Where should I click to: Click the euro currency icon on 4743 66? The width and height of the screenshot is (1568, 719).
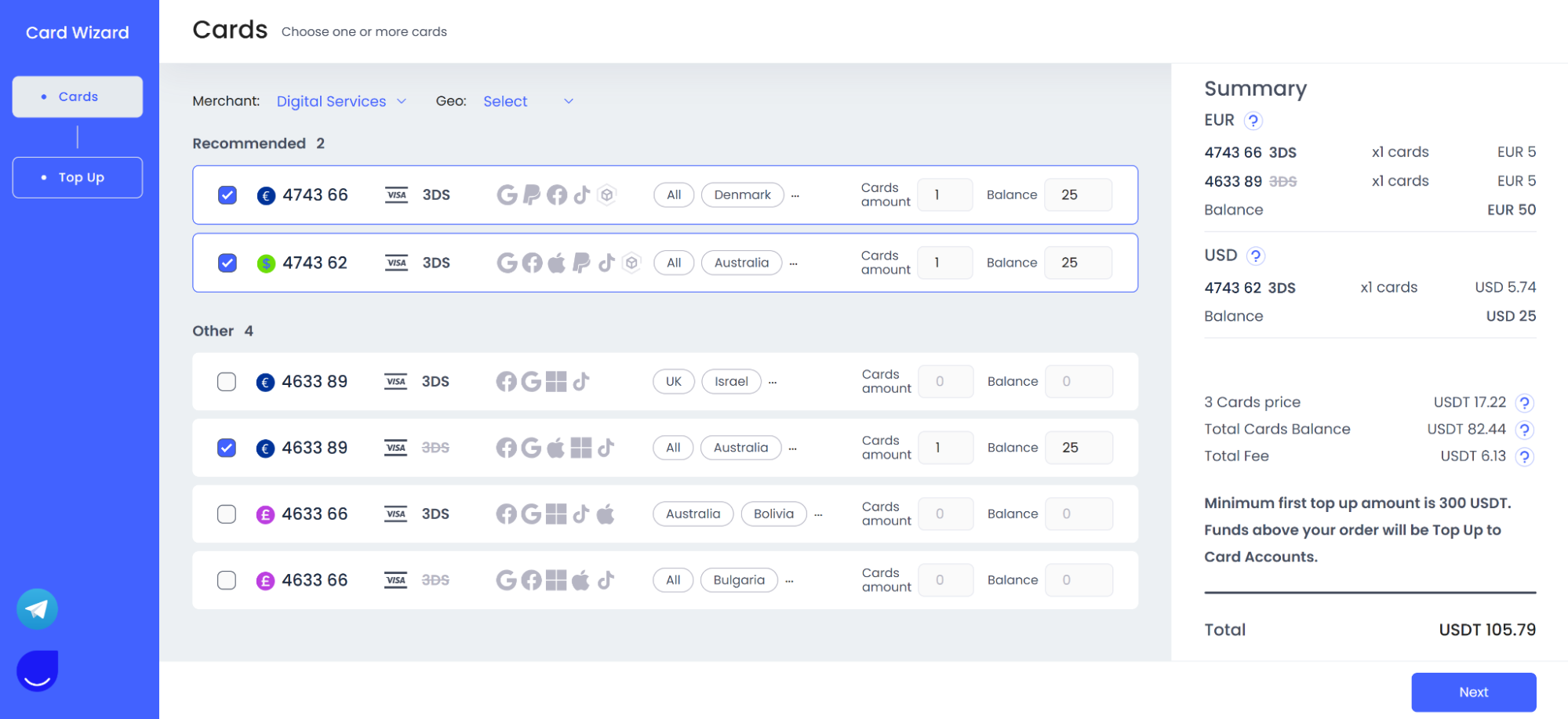(x=267, y=195)
